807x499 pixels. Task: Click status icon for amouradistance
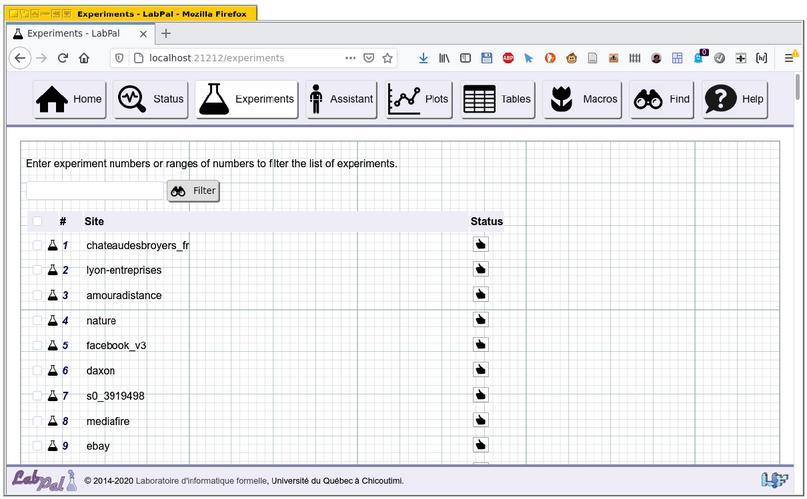pos(481,294)
